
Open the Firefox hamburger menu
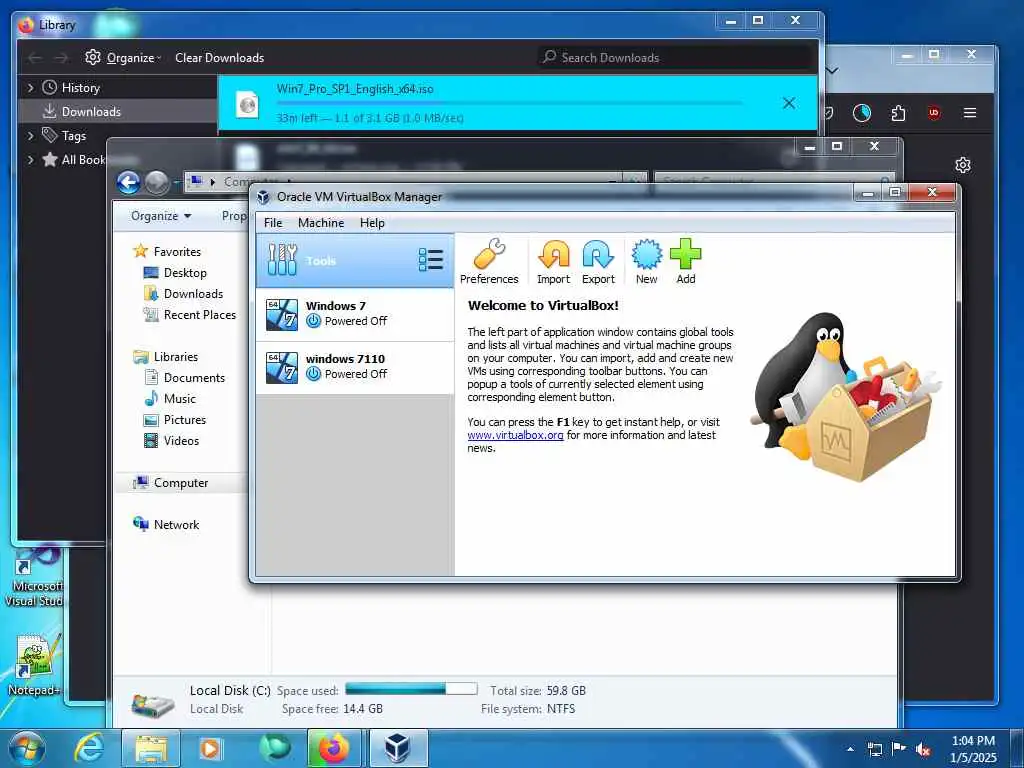click(x=970, y=113)
